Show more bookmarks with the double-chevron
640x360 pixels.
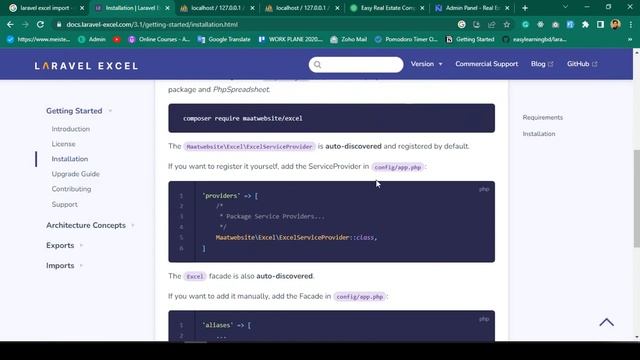click(x=630, y=40)
